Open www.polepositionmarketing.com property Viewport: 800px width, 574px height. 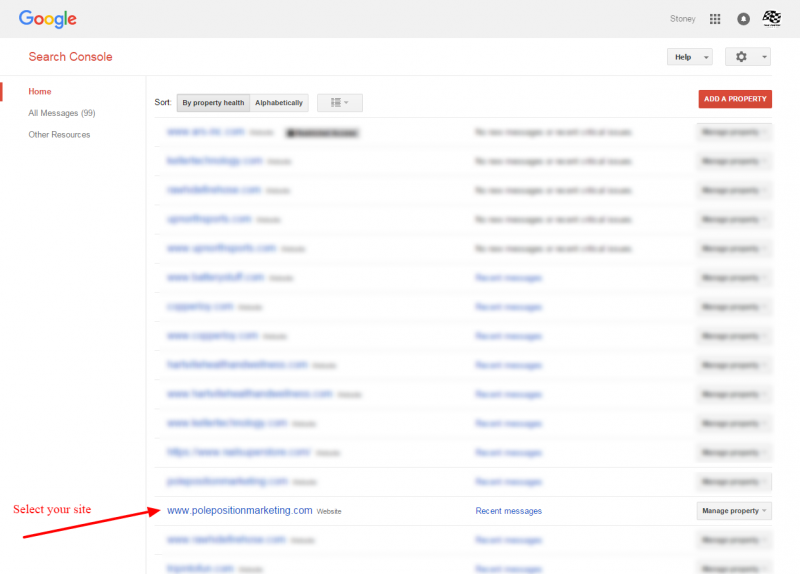coord(240,510)
